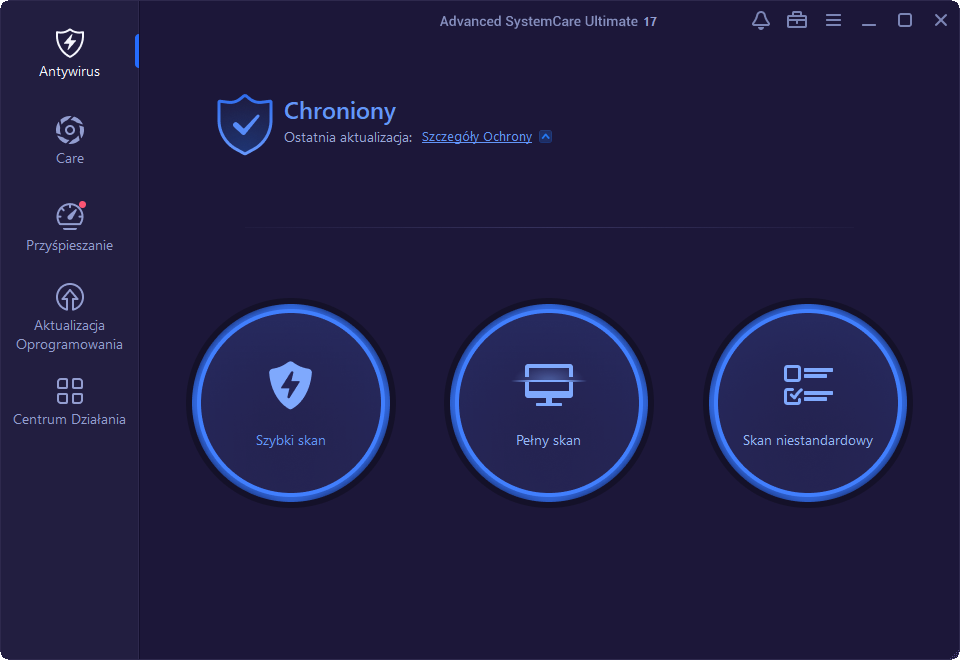The height and width of the screenshot is (660, 960).
Task: Click the Chroniony shield status icon
Action: pos(245,124)
